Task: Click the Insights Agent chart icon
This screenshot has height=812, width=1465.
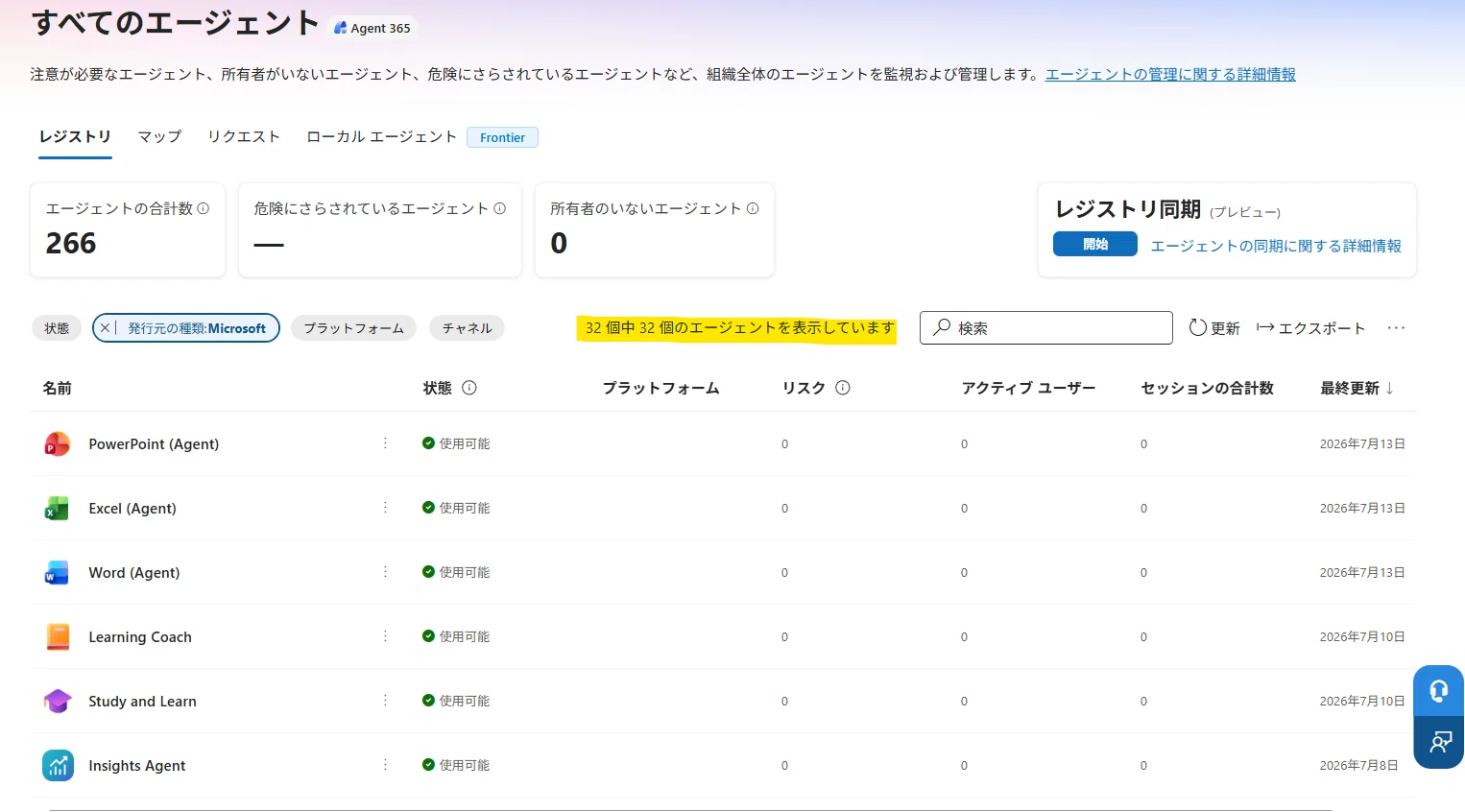Action: click(x=58, y=766)
